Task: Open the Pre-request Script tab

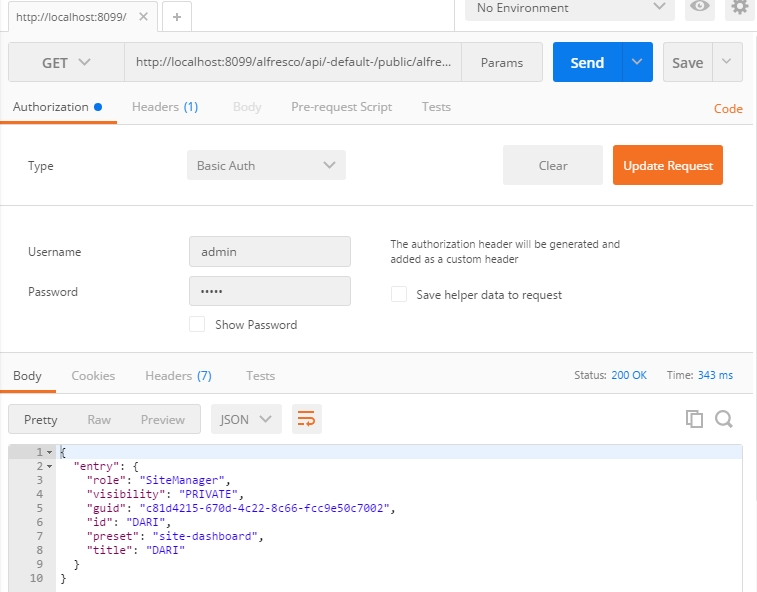Action: click(x=341, y=107)
